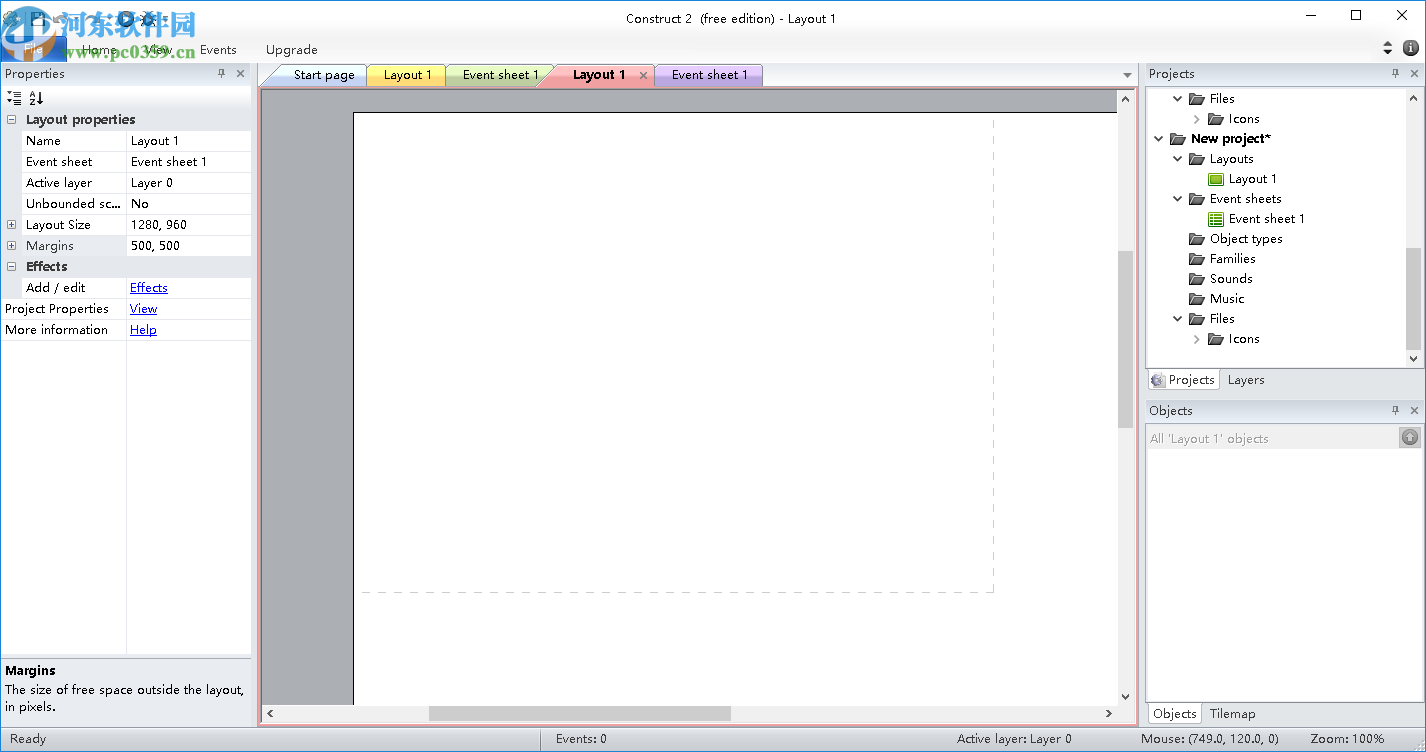
Task: Click the alphabetical sort icon in Properties
Action: pyautogui.click(x=35, y=97)
